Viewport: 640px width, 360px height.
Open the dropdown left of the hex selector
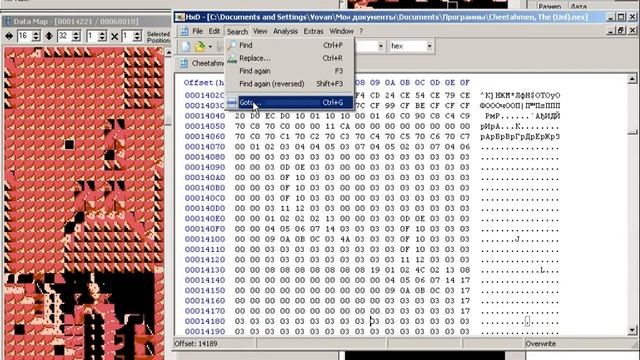380,46
